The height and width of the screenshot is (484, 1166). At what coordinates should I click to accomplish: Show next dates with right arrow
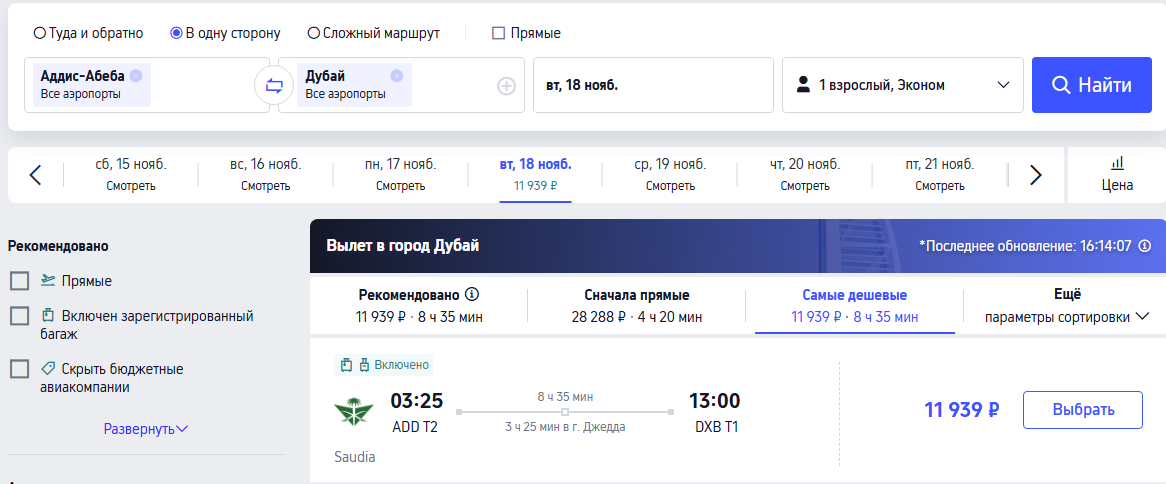(x=1036, y=175)
